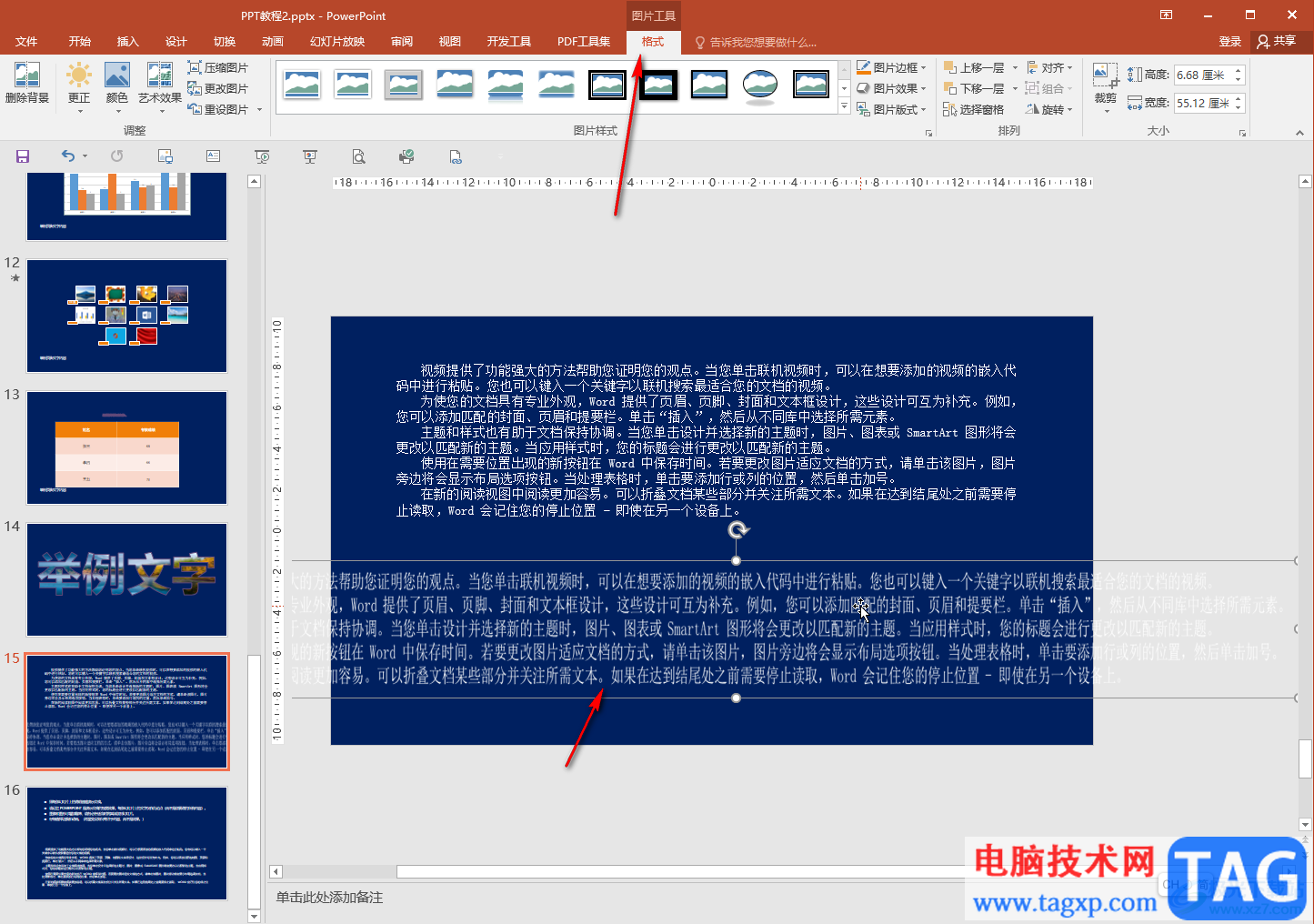1314x924 pixels.
Task: Open the Size group dialog launcher
Action: (1242, 133)
